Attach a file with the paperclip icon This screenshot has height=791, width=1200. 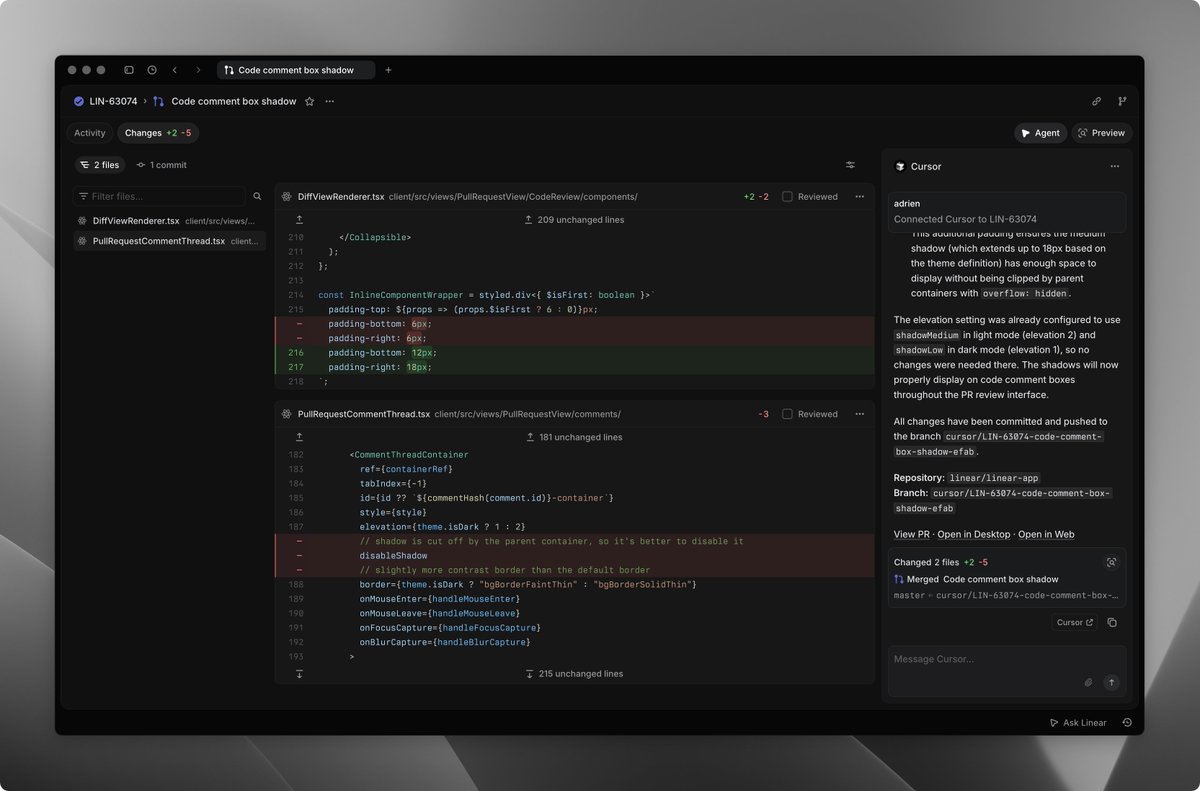1089,682
